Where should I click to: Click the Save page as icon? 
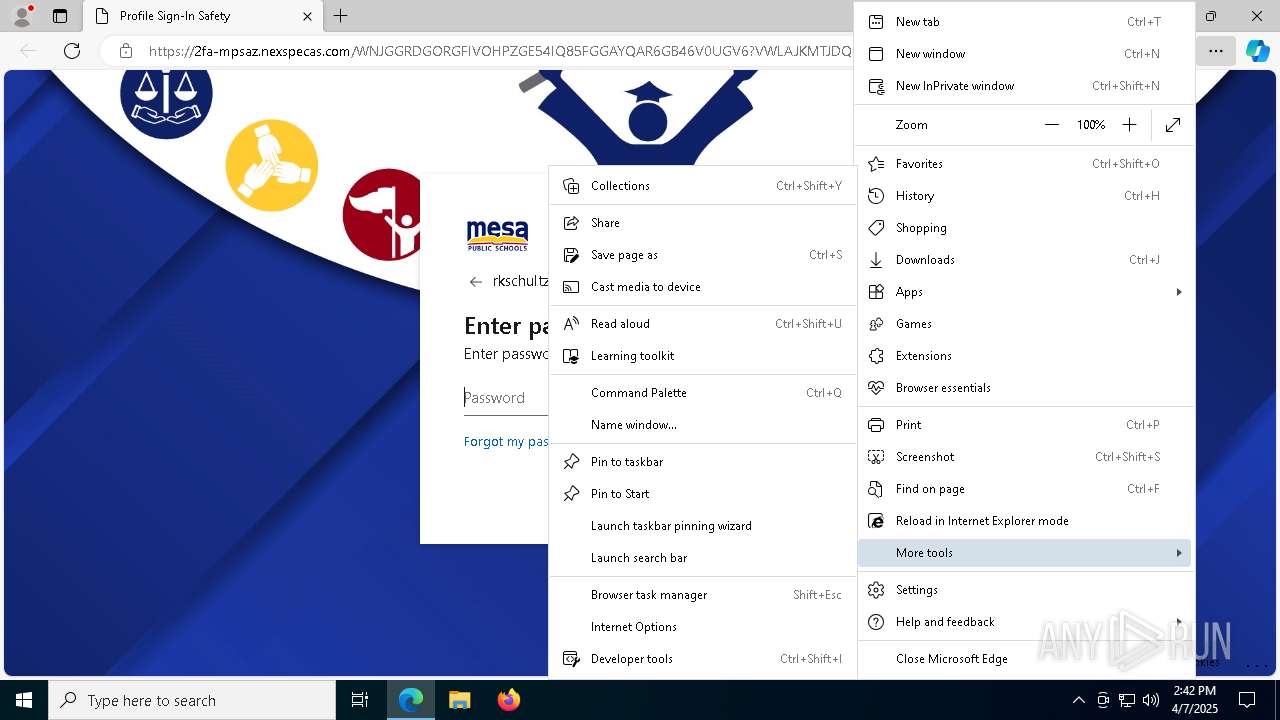571,255
